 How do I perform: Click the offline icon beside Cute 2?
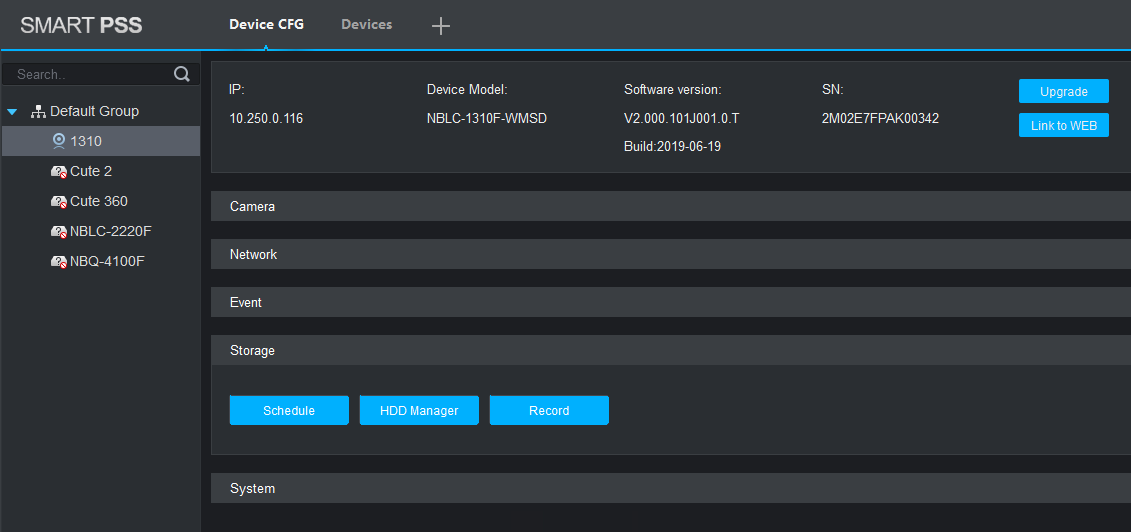[59, 172]
